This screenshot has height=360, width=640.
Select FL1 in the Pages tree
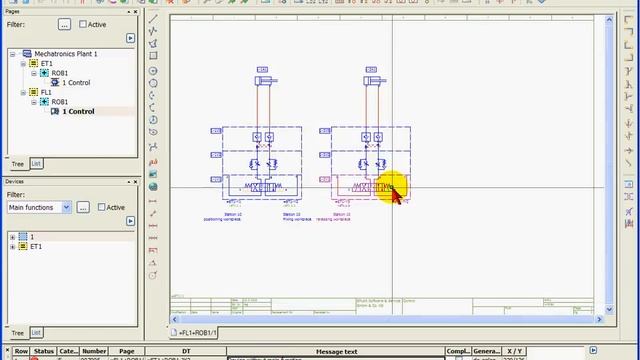coord(46,92)
